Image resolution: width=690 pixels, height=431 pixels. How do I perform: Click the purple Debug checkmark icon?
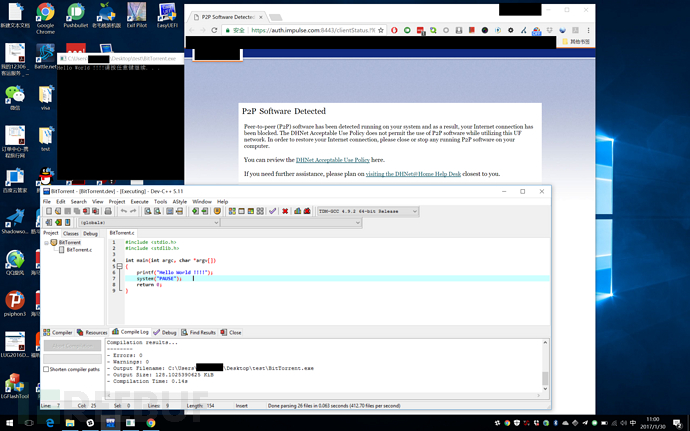pos(272,211)
